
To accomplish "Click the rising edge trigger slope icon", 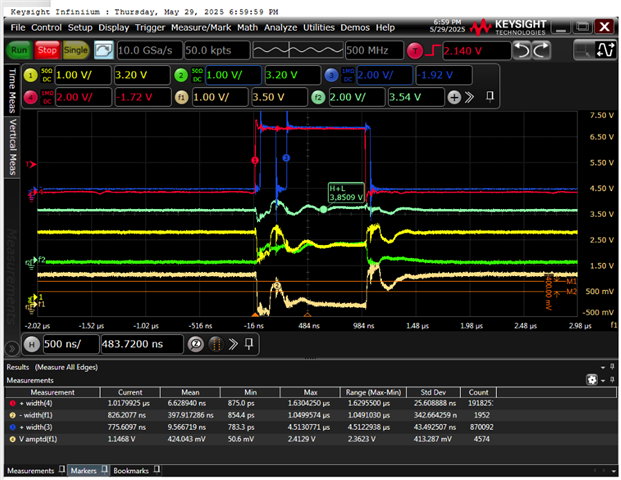I will [x=434, y=51].
